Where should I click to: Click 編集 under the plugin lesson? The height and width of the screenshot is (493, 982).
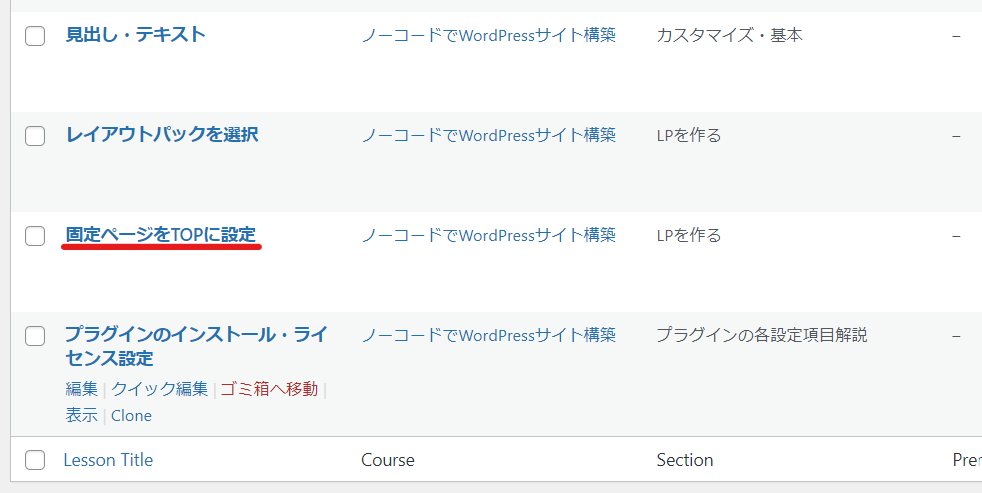point(81,389)
